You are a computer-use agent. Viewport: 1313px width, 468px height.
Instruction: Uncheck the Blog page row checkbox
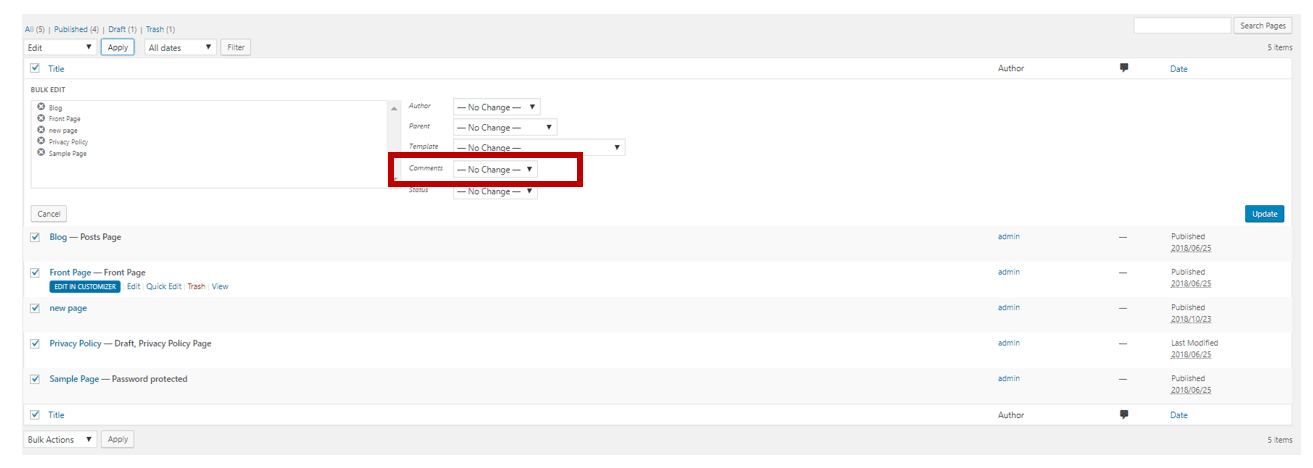point(35,237)
